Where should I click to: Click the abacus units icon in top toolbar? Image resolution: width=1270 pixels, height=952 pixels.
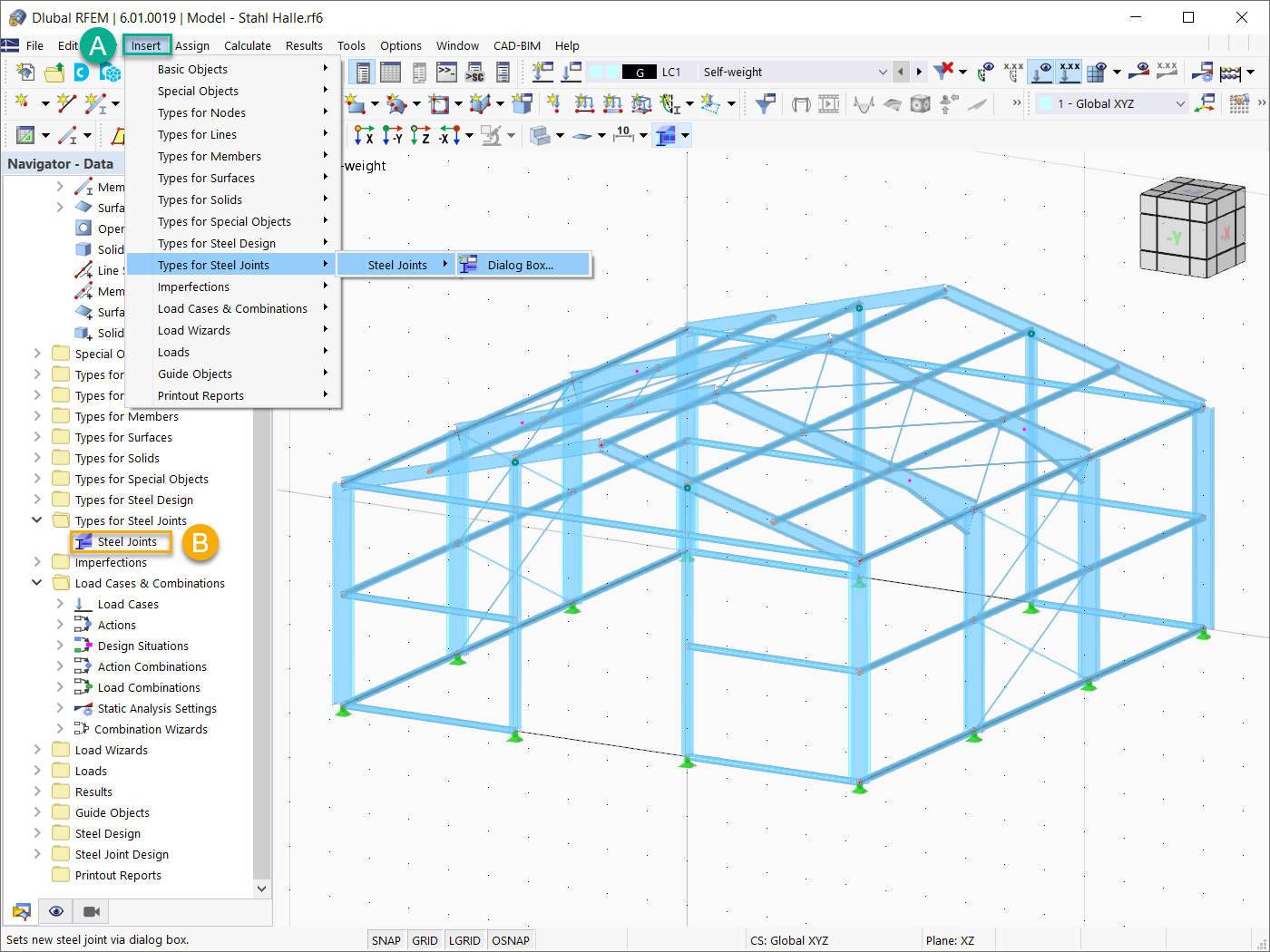1231,73
